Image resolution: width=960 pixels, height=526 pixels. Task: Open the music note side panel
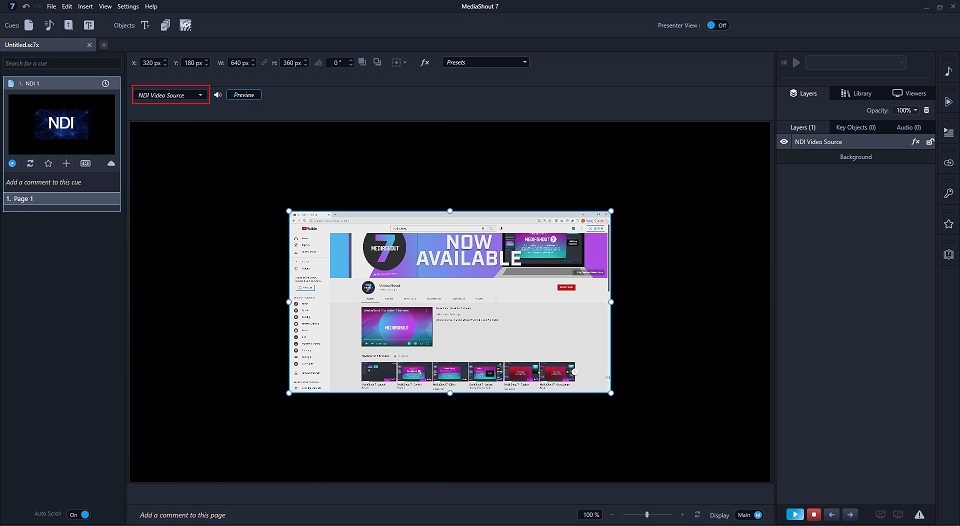[948, 71]
